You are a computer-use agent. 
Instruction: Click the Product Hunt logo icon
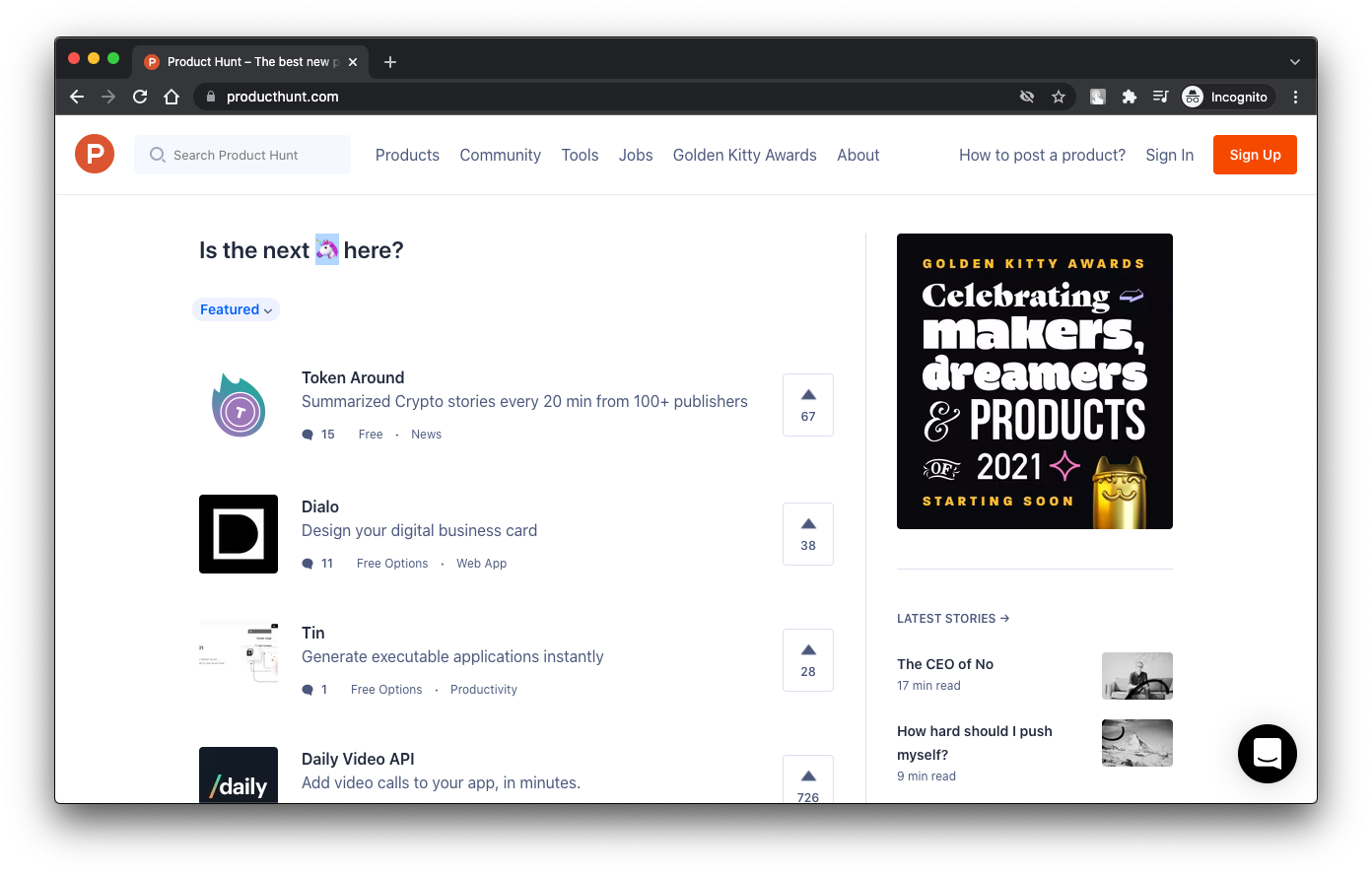95,155
